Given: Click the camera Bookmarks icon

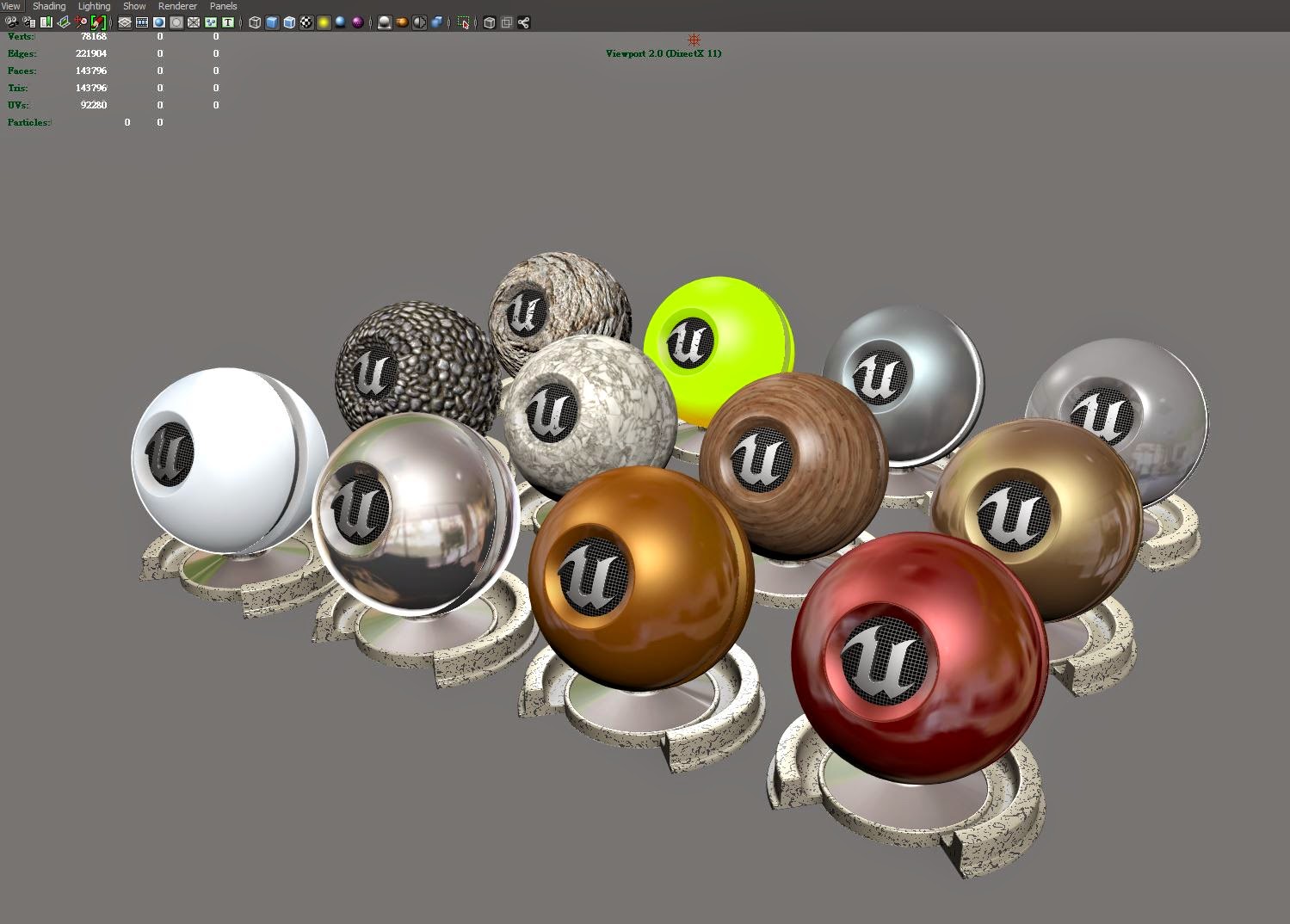Looking at the screenshot, I should 46,22.
